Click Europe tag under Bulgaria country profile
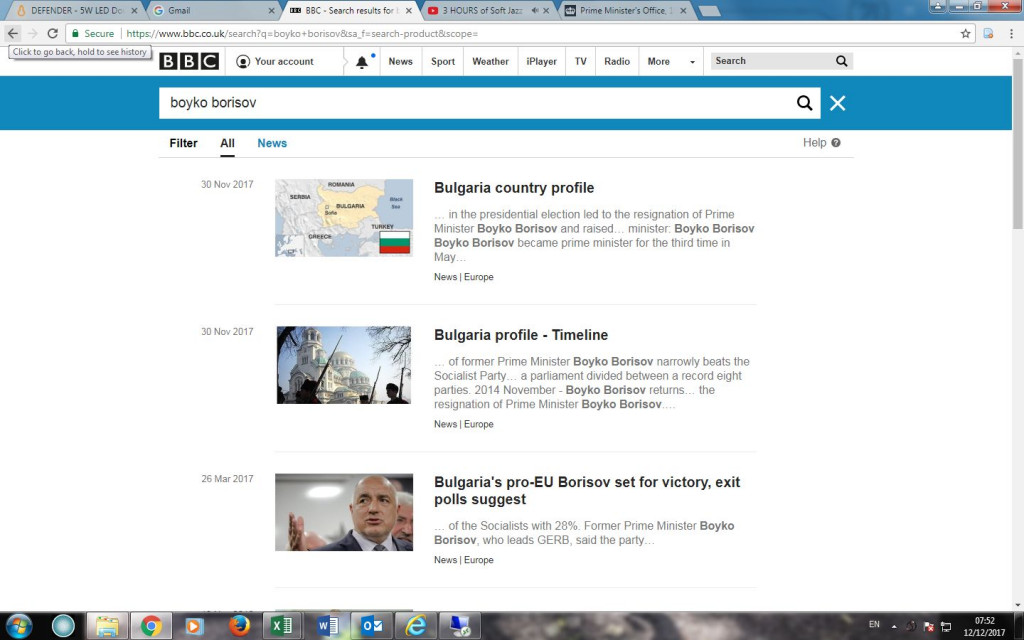The image size is (1024, 640). 479,277
